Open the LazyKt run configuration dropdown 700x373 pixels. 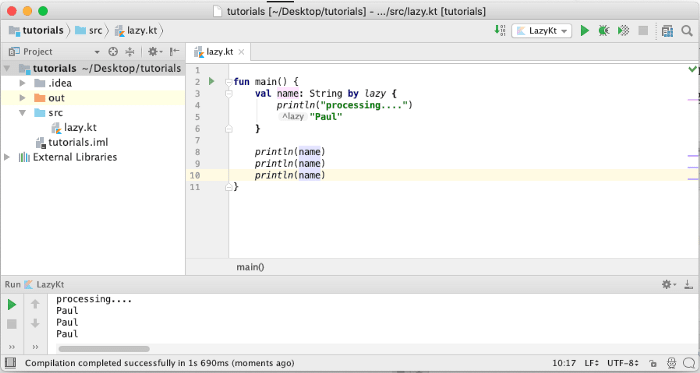click(542, 31)
